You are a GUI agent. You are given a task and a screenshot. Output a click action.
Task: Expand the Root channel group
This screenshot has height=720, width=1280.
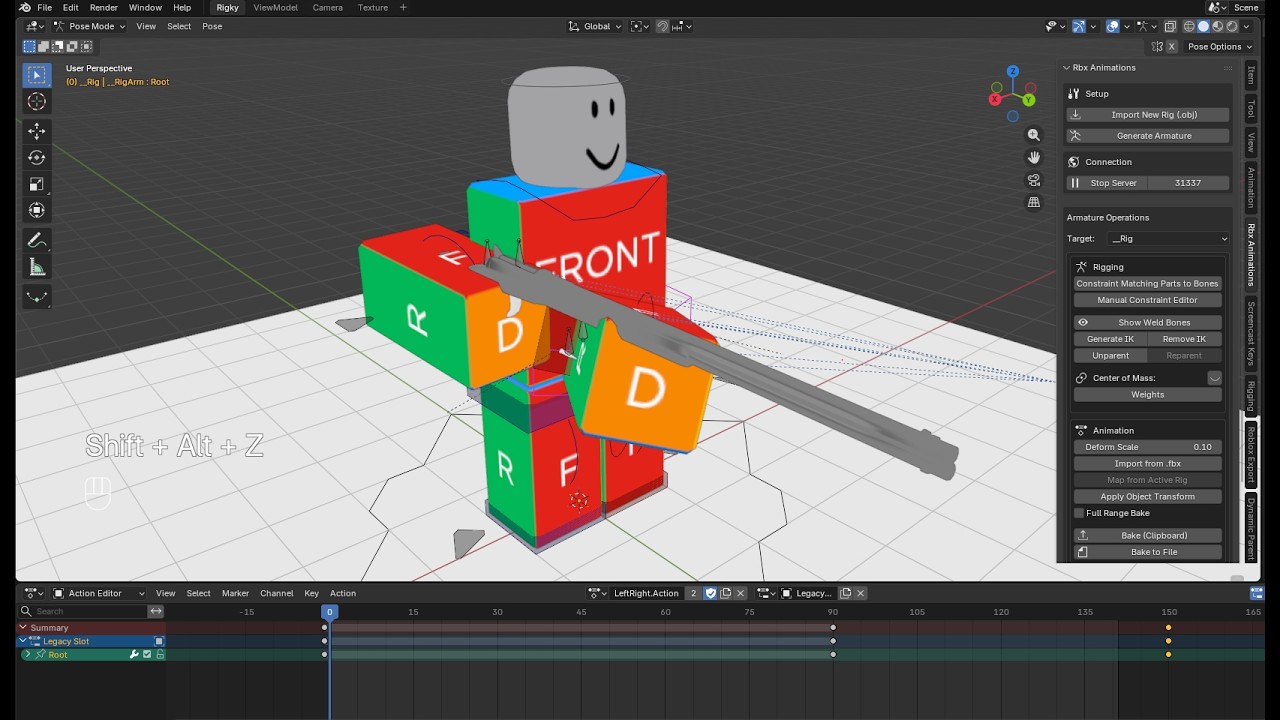coord(28,655)
